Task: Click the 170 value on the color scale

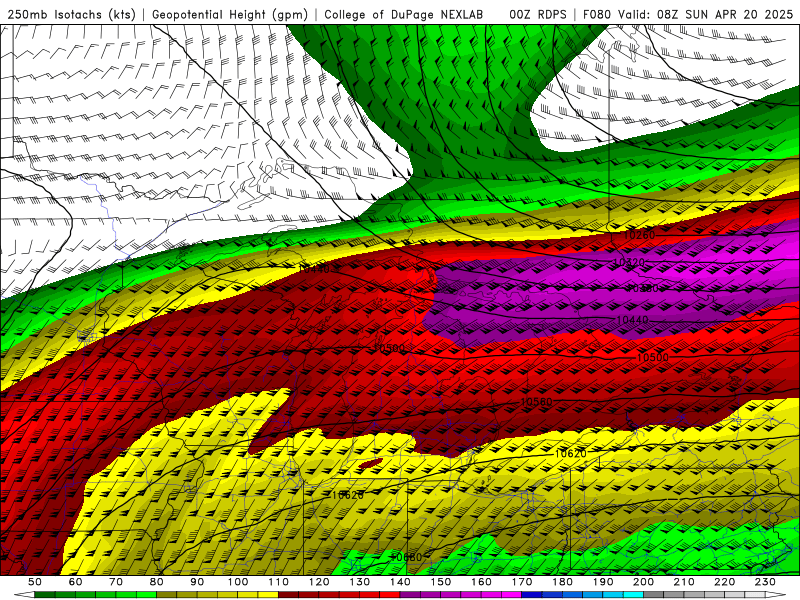Action: coord(522,582)
